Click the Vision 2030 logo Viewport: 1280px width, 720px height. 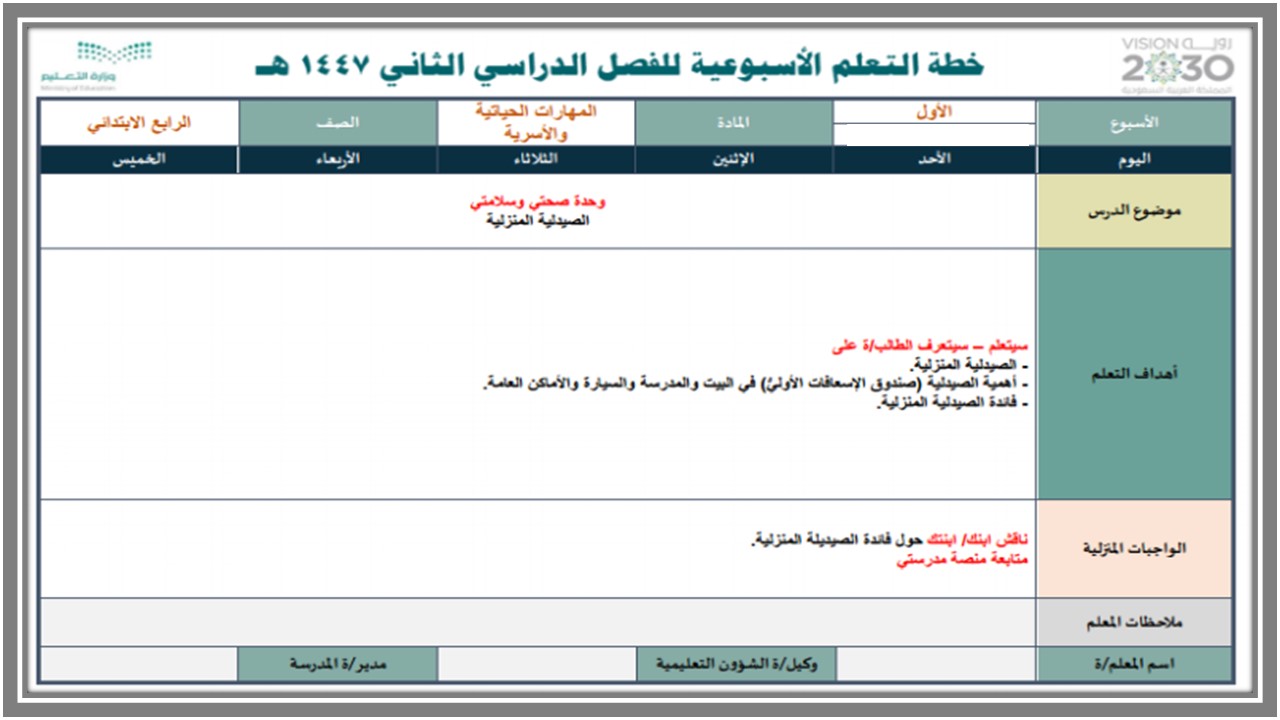pos(1177,66)
